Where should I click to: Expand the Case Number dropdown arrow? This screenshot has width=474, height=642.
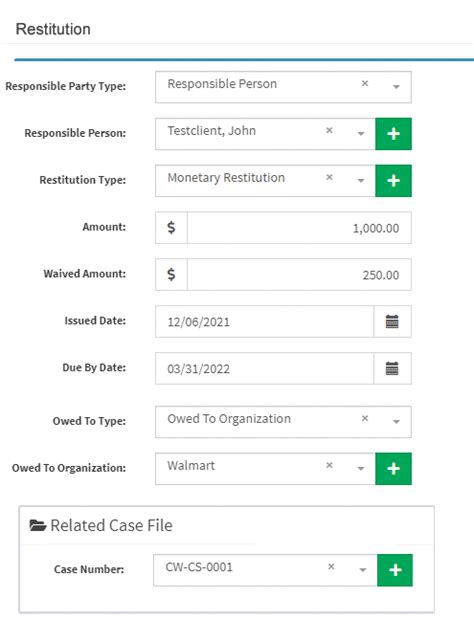363,570
